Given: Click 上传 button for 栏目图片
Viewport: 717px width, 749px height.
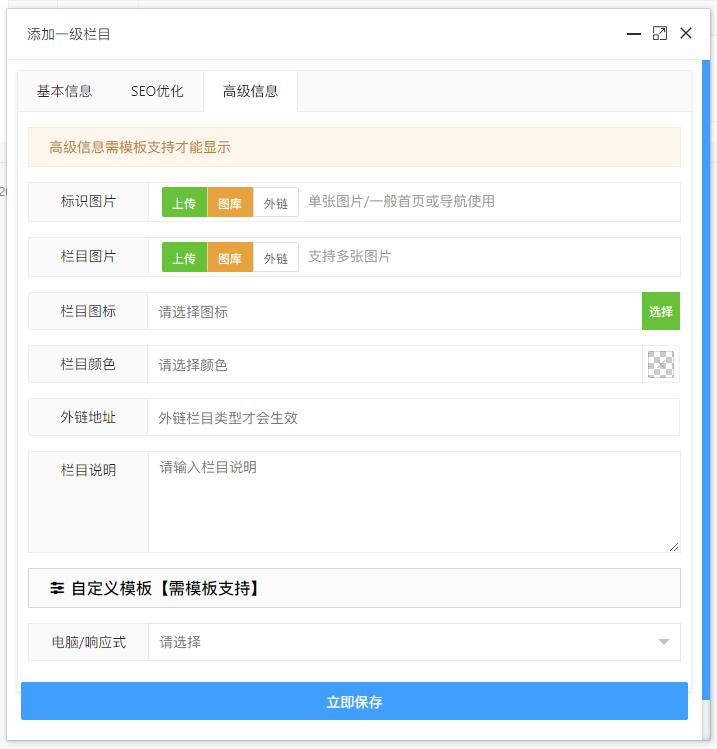Looking at the screenshot, I should [184, 258].
